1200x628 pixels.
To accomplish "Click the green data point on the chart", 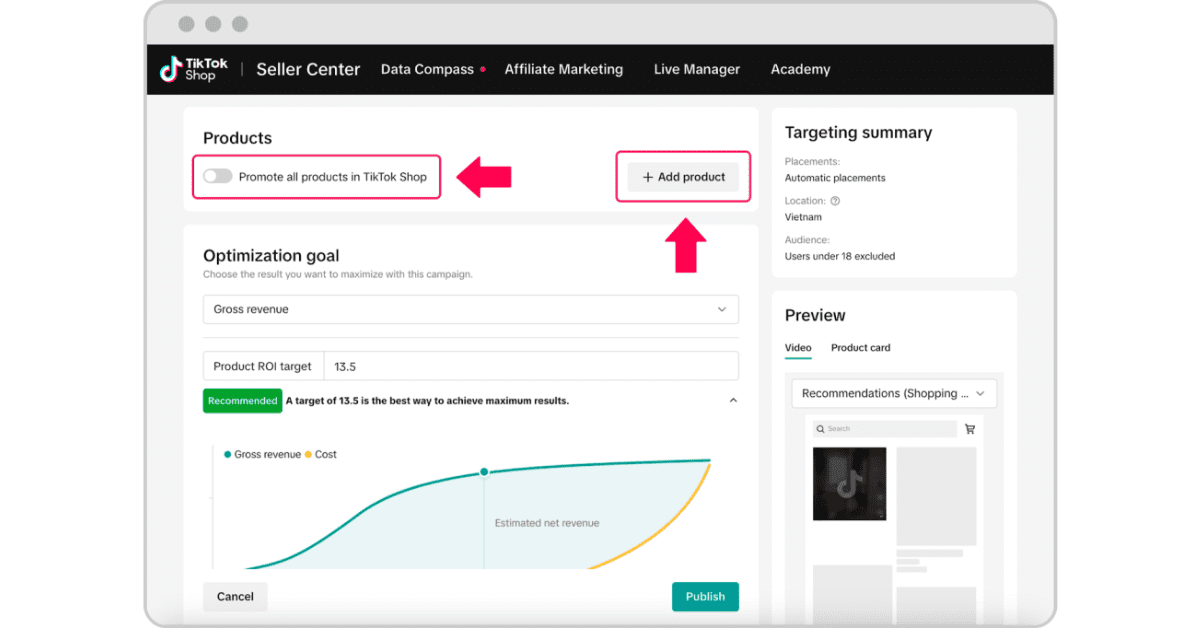I will point(484,471).
